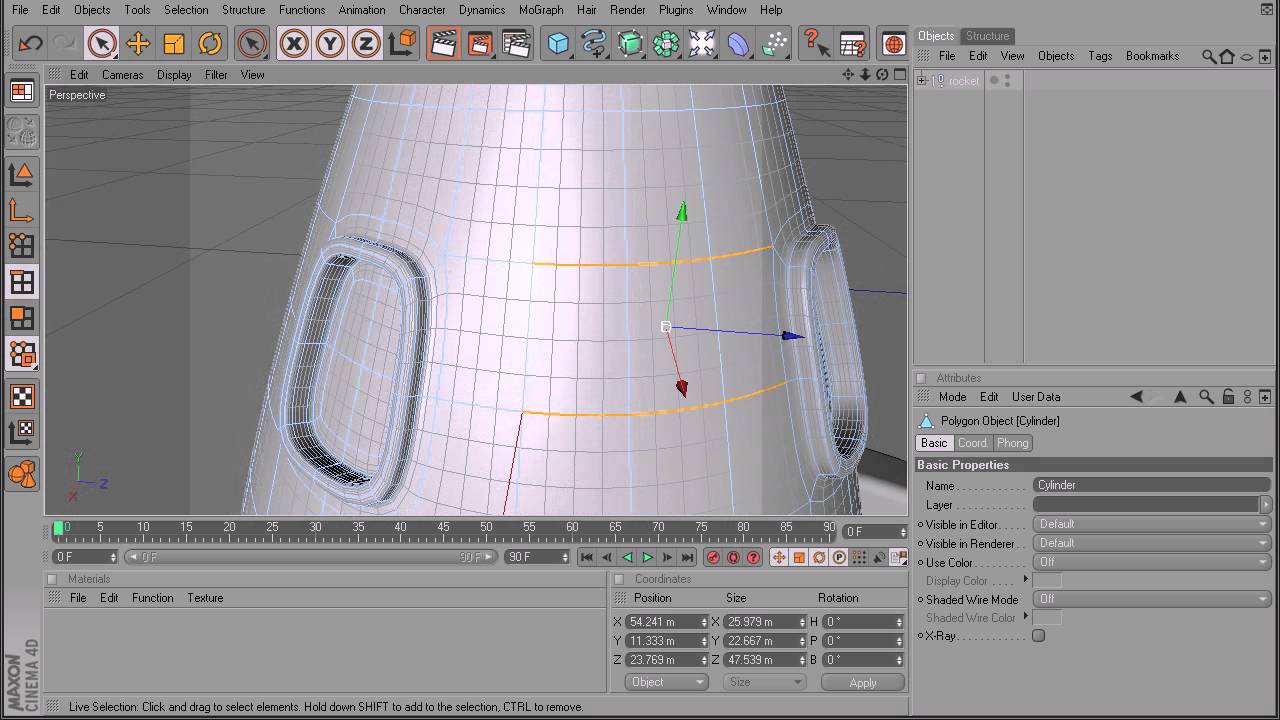Play the animation forward
Image resolution: width=1280 pixels, height=720 pixels.
[647, 557]
